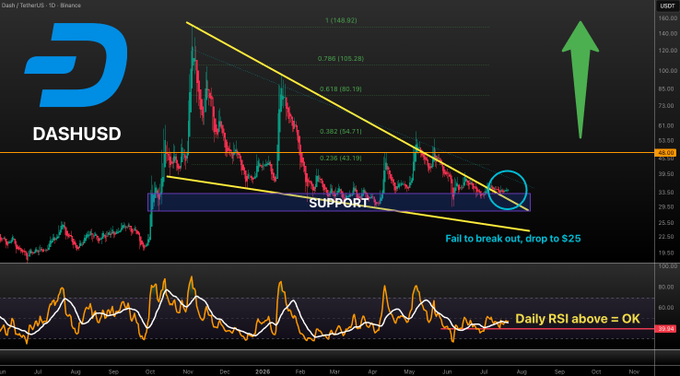Click the 1 (148.92) Fibonacci label
Image resolution: width=680 pixels, height=376 pixels.
(x=341, y=20)
